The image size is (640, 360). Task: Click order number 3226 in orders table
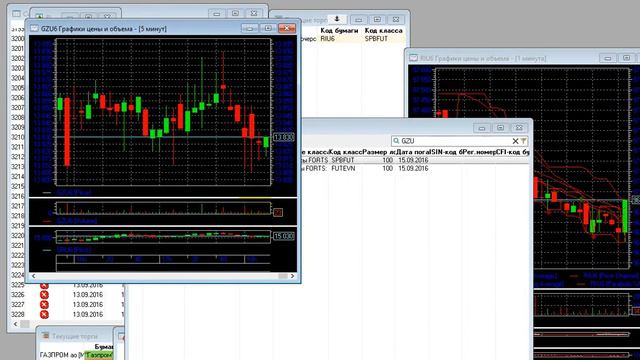click(18, 295)
